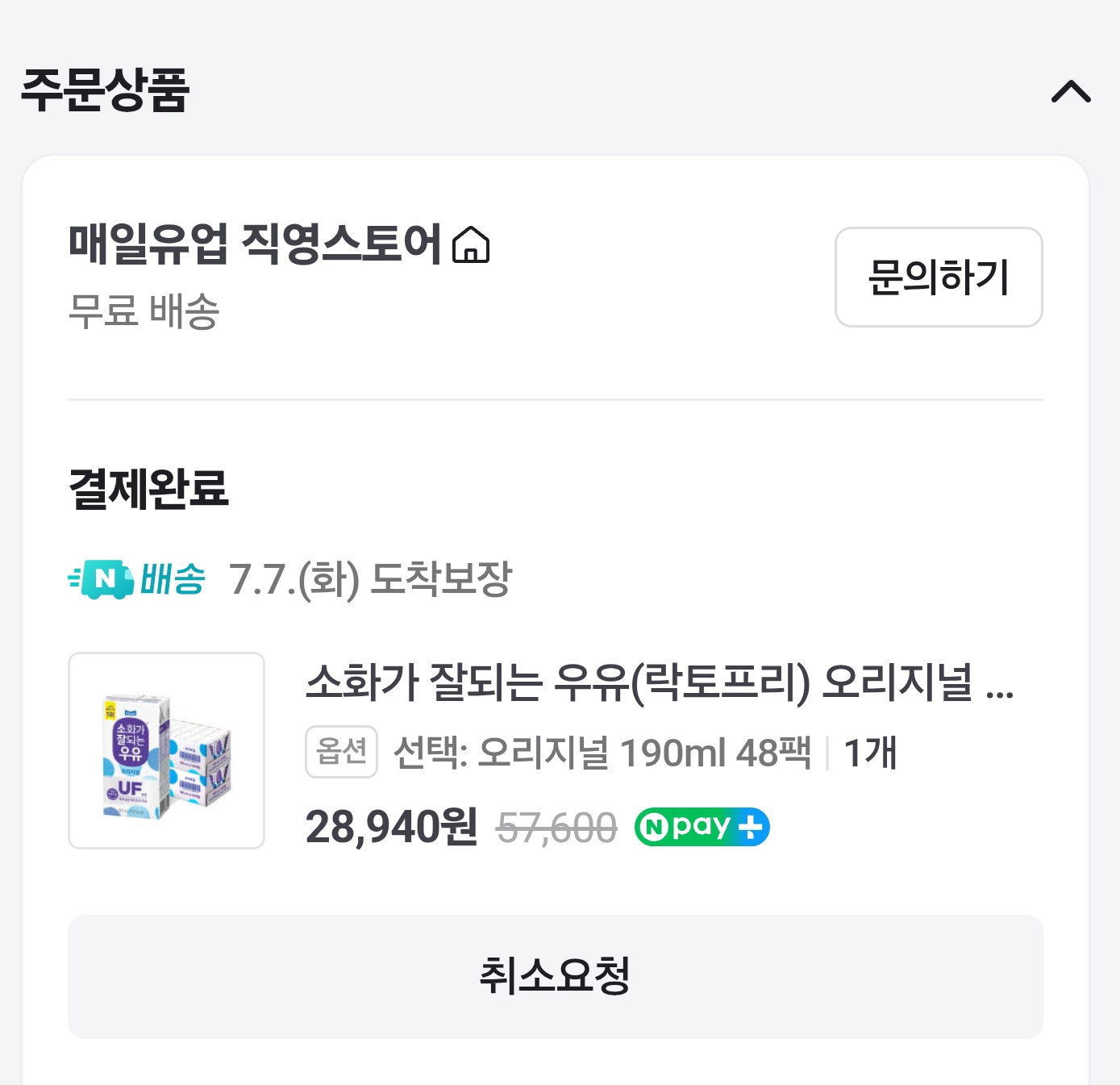Click the 취소요청 button
Screen dimensions: 1120x1085
click(556, 976)
